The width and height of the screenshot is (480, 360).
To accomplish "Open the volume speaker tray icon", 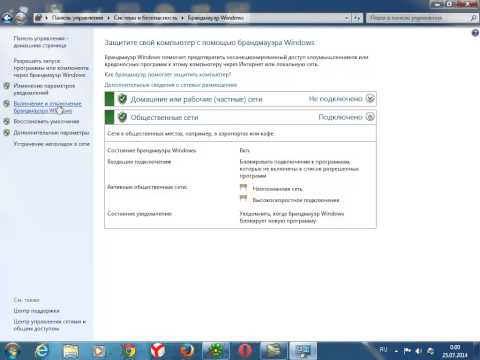I will 419,351.
